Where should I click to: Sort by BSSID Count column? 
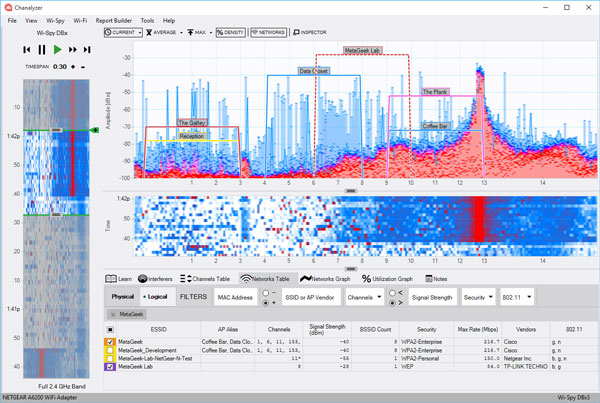[375, 330]
